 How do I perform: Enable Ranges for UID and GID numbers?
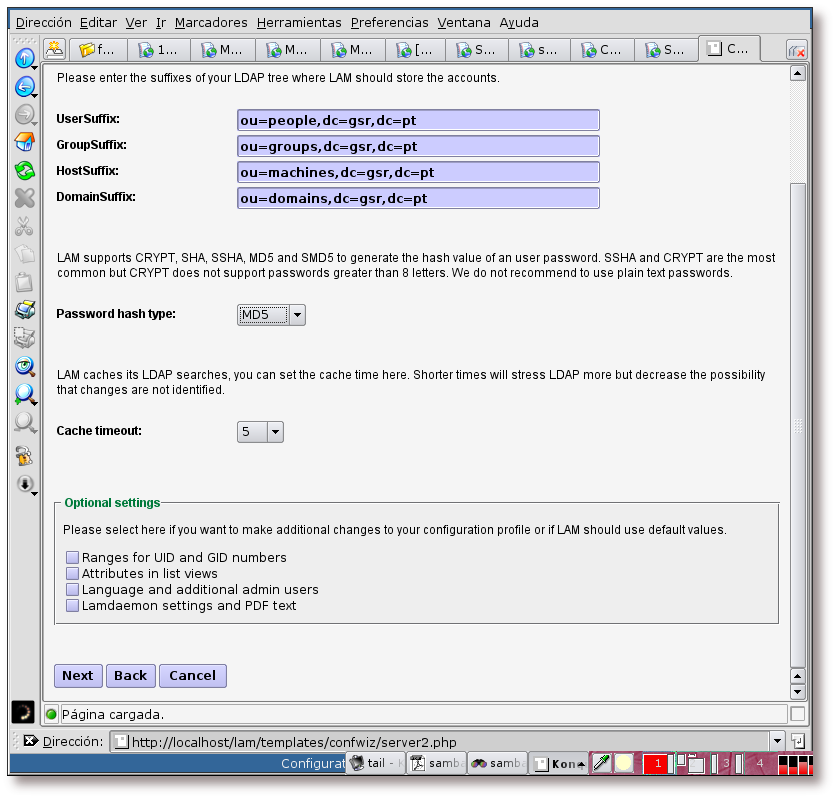(72, 557)
